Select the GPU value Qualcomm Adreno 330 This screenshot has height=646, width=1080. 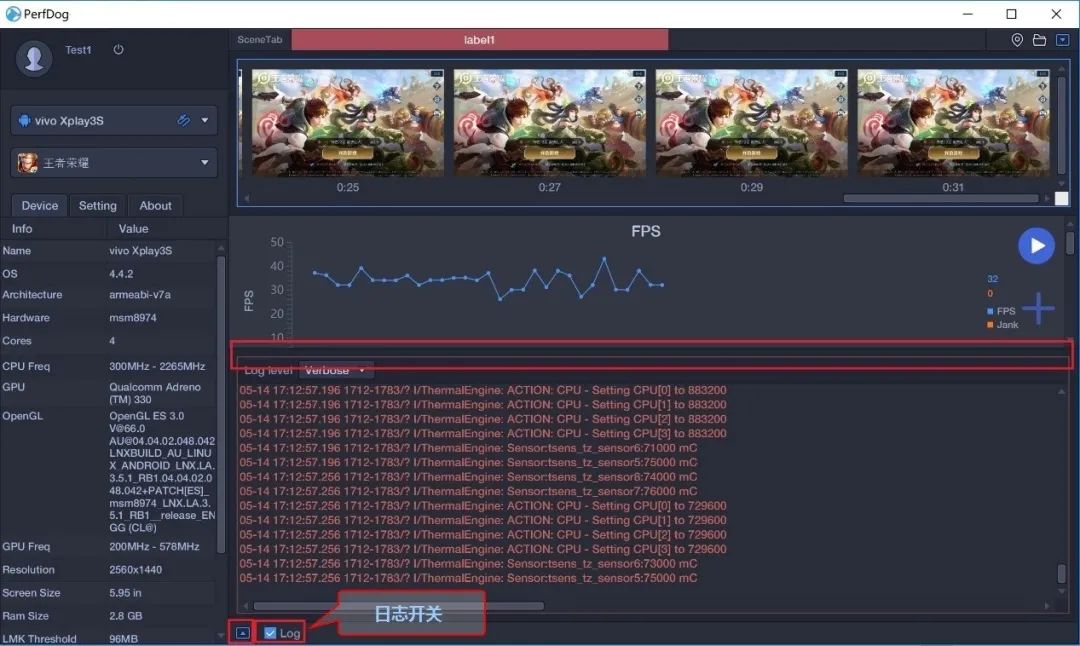(154, 393)
